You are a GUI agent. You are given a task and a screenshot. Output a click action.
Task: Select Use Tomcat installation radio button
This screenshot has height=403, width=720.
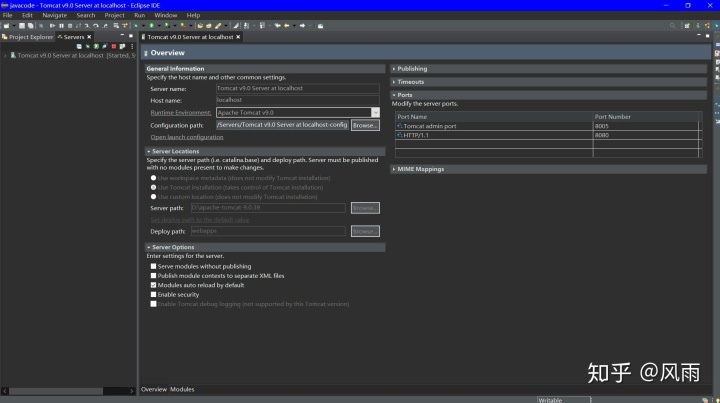153,187
